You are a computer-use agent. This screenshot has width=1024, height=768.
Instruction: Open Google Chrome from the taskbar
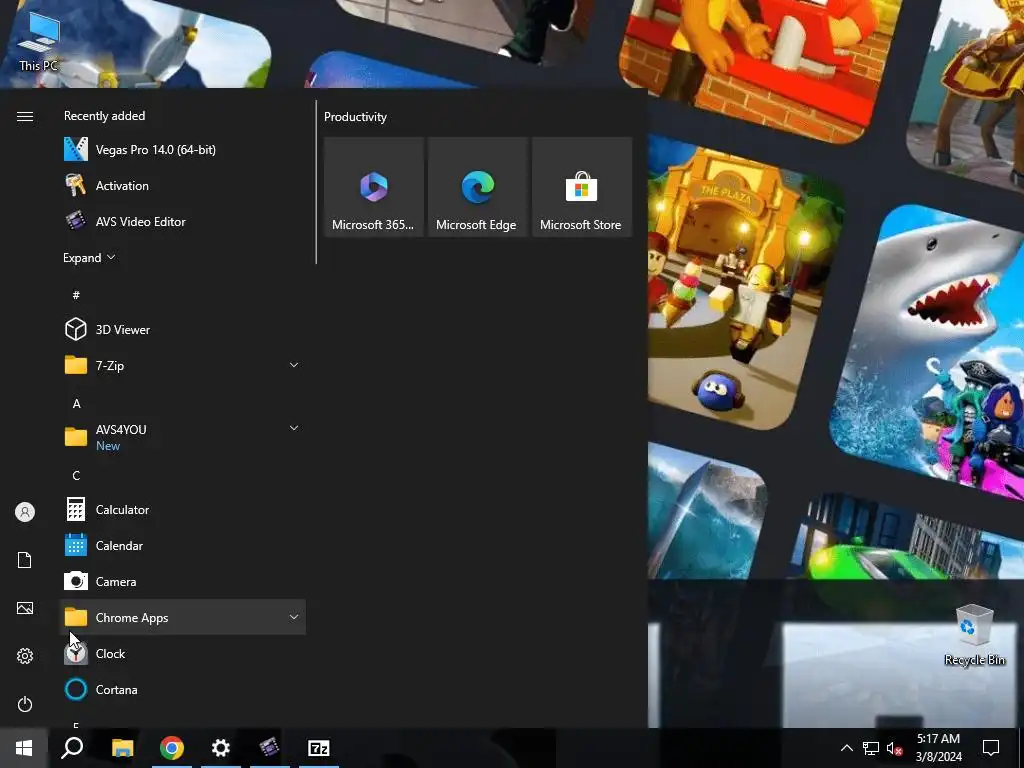tap(172, 748)
